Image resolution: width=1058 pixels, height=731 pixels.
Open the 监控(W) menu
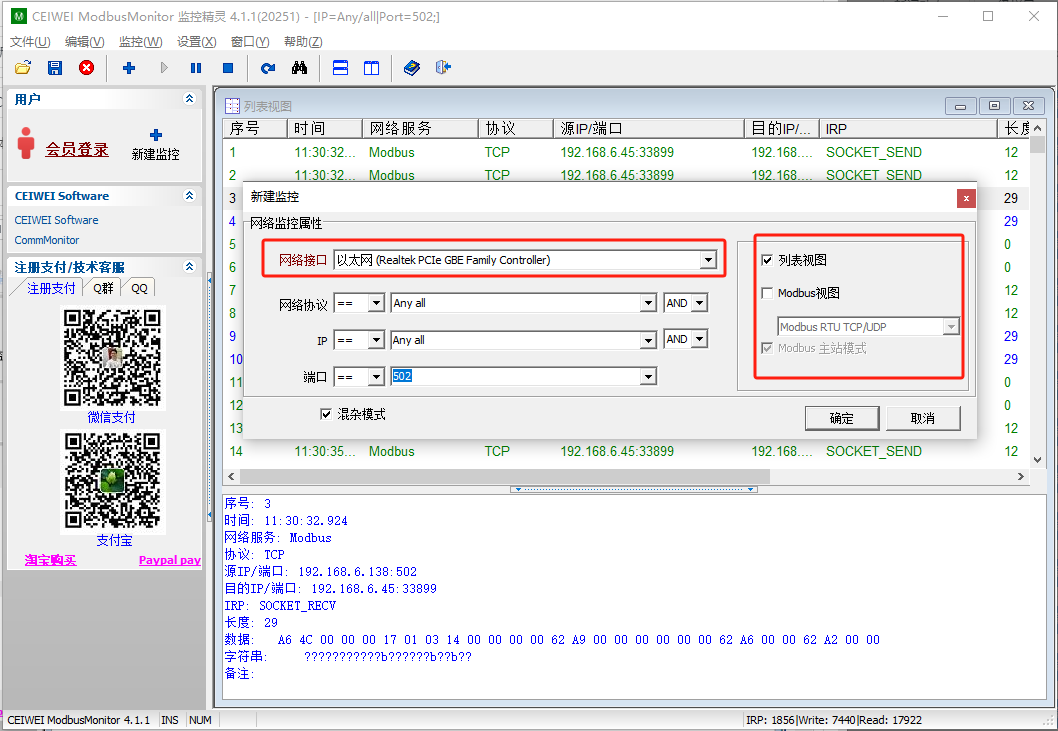140,42
